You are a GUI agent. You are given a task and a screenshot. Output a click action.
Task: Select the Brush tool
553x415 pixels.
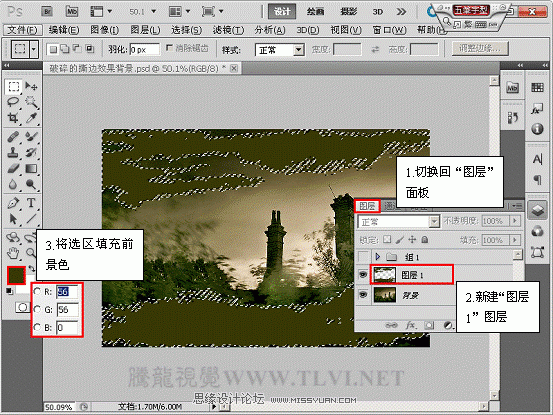[x=31, y=136]
